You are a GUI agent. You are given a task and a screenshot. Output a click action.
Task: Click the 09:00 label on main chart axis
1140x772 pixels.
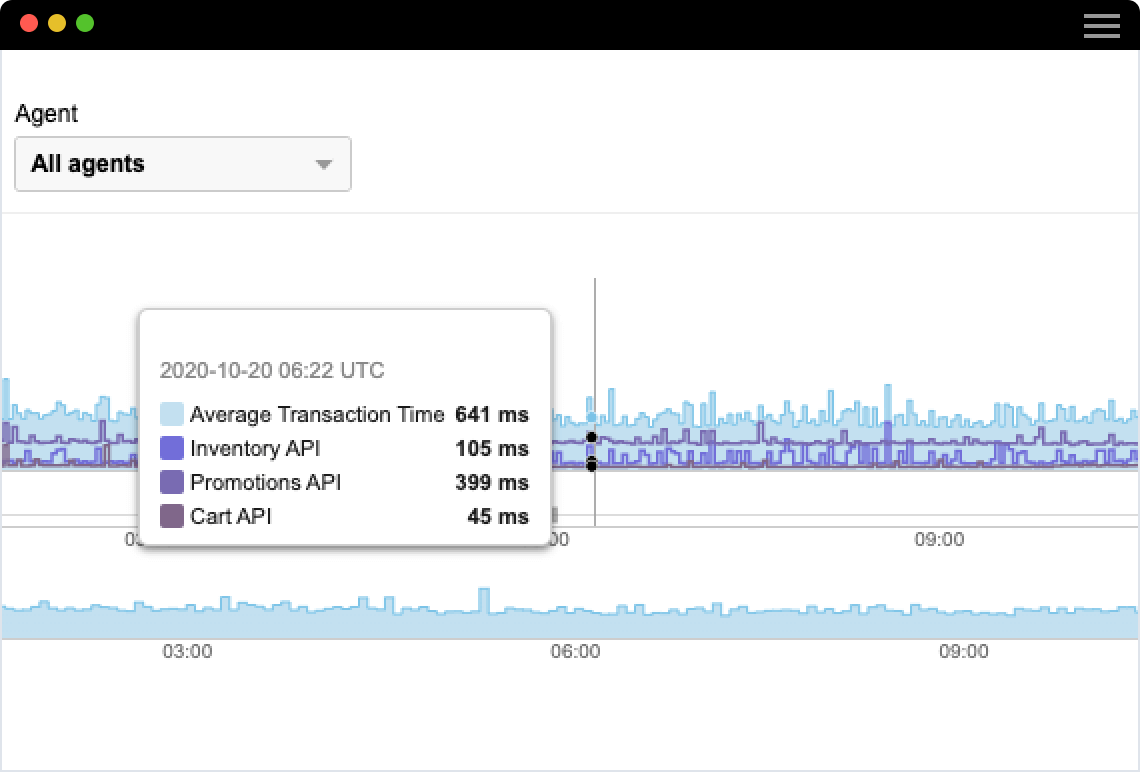click(x=939, y=540)
